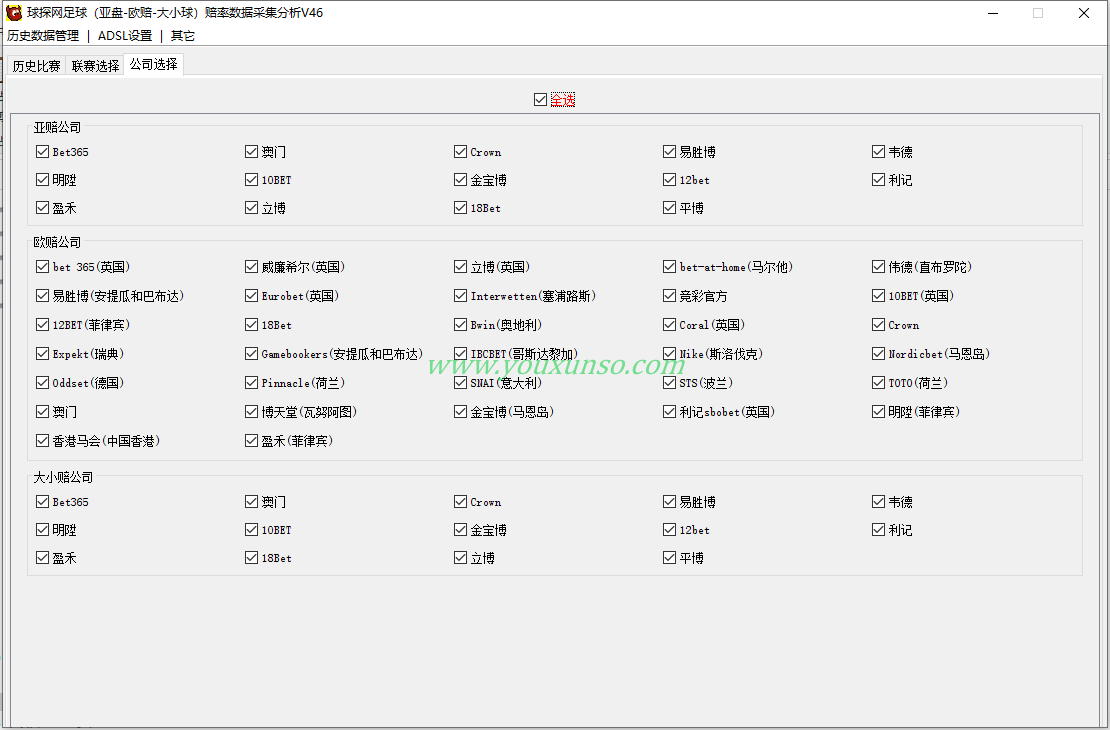
Task: Toggle Crown in the 大小赔公司 group
Action: point(460,501)
